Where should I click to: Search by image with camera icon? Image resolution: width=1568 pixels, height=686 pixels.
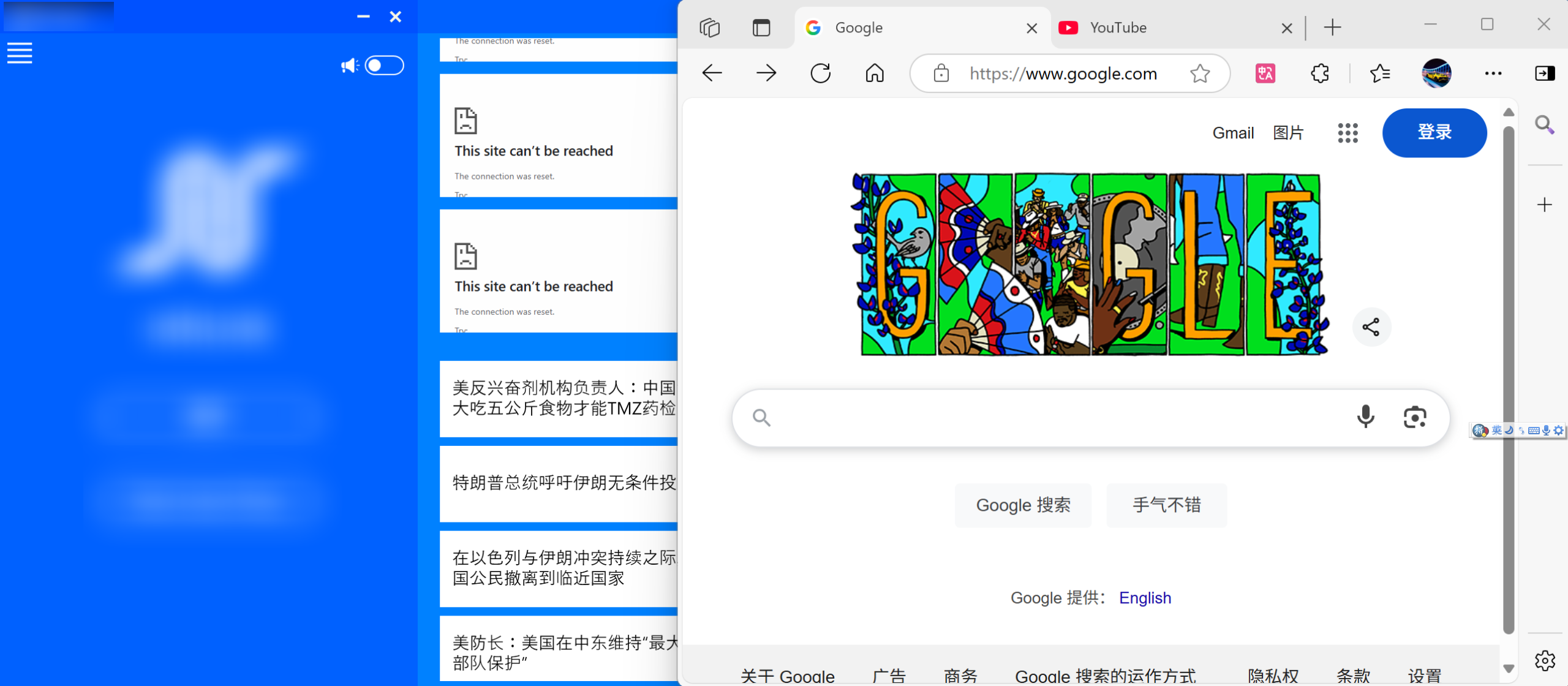(1414, 417)
